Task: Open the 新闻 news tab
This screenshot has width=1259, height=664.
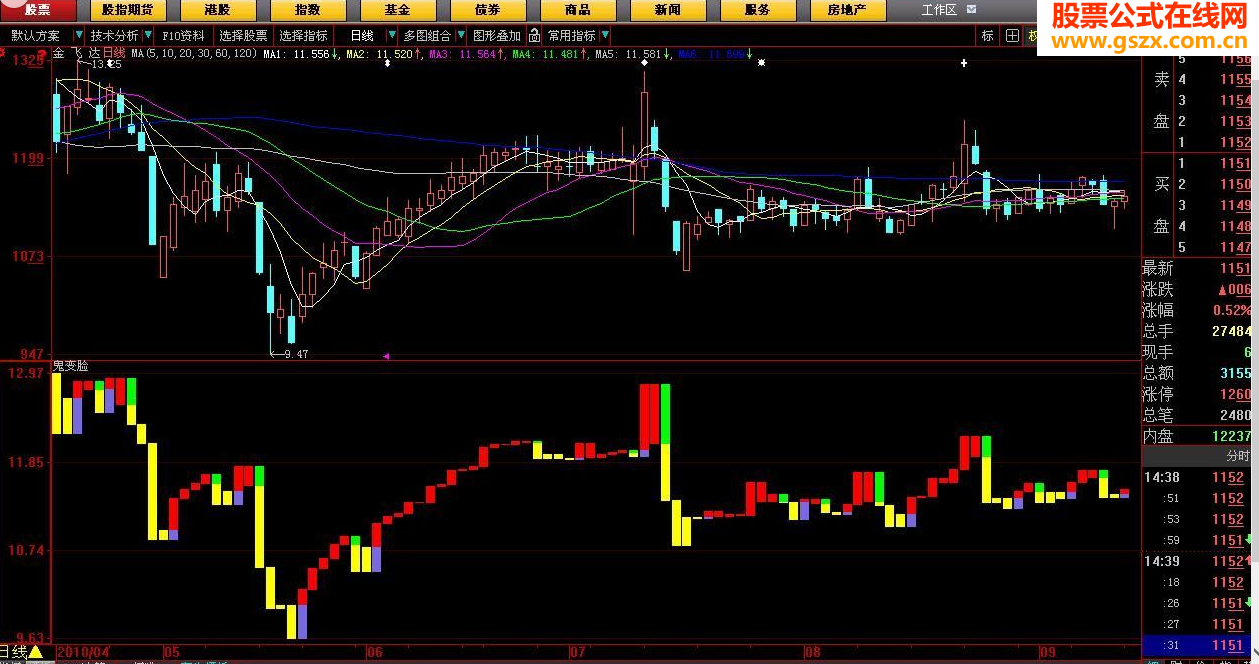Action: (x=668, y=10)
